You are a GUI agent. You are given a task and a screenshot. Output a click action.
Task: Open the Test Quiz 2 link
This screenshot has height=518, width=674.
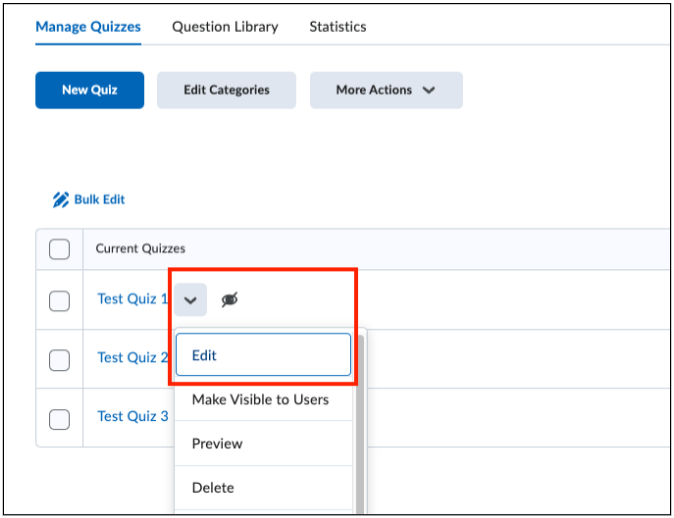132,358
